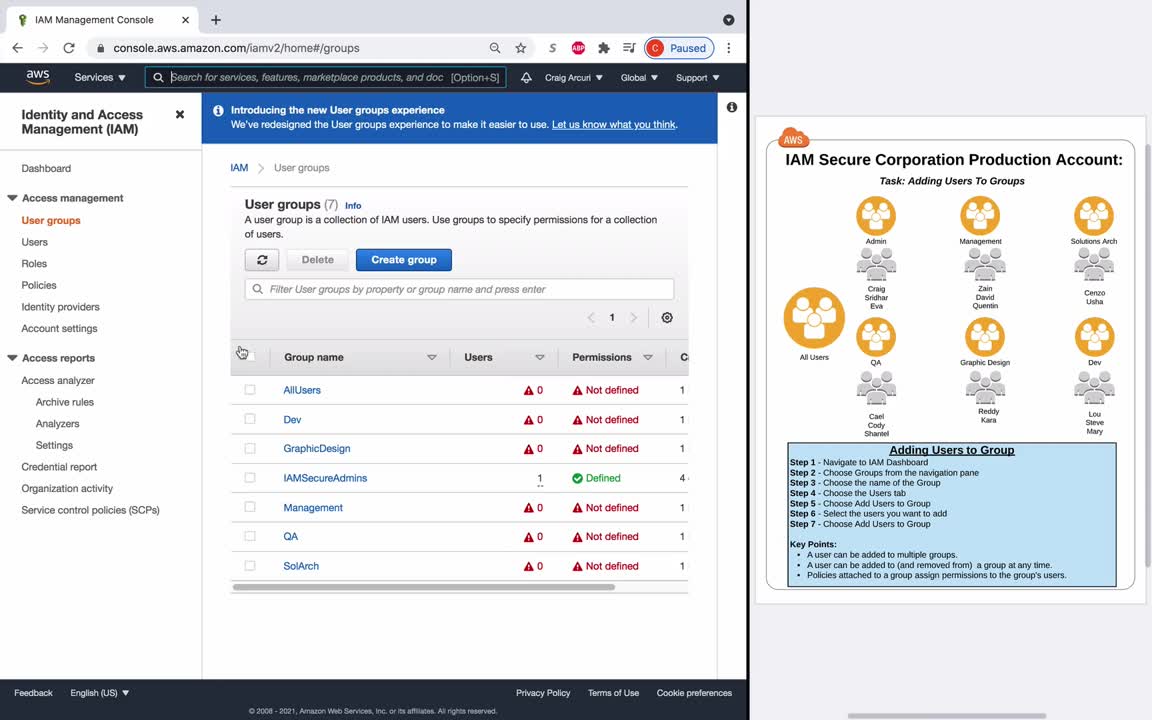
Task: Open the Support dropdown
Action: click(697, 77)
